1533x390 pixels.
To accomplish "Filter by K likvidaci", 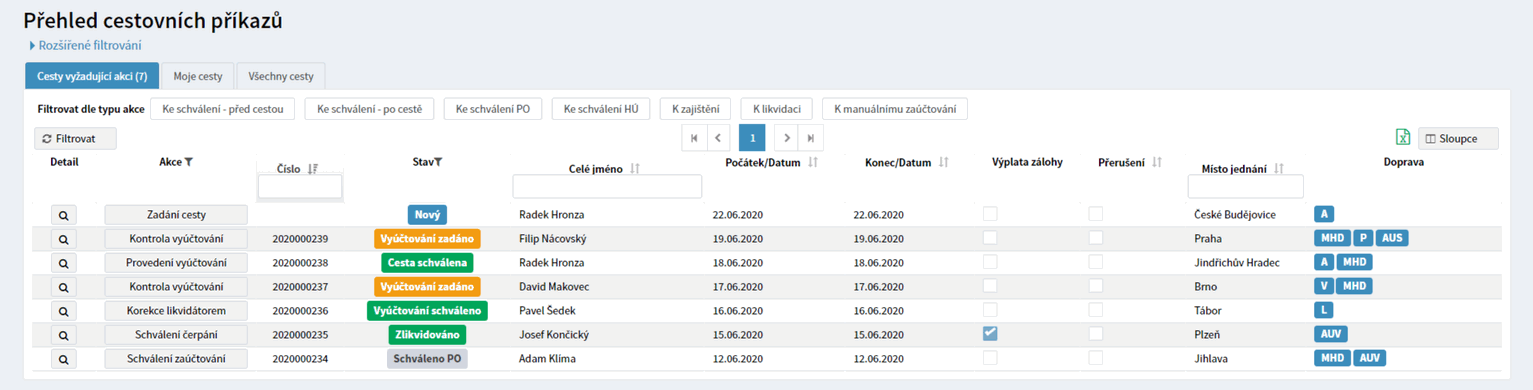I will point(776,109).
